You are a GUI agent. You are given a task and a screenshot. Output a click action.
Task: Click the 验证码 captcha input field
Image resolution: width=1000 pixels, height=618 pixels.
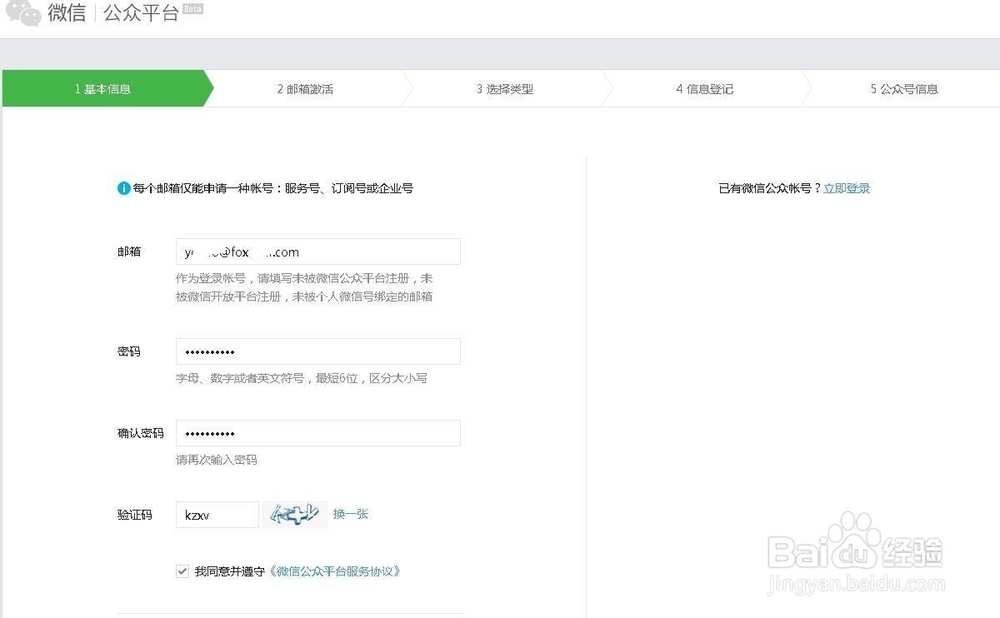point(216,513)
